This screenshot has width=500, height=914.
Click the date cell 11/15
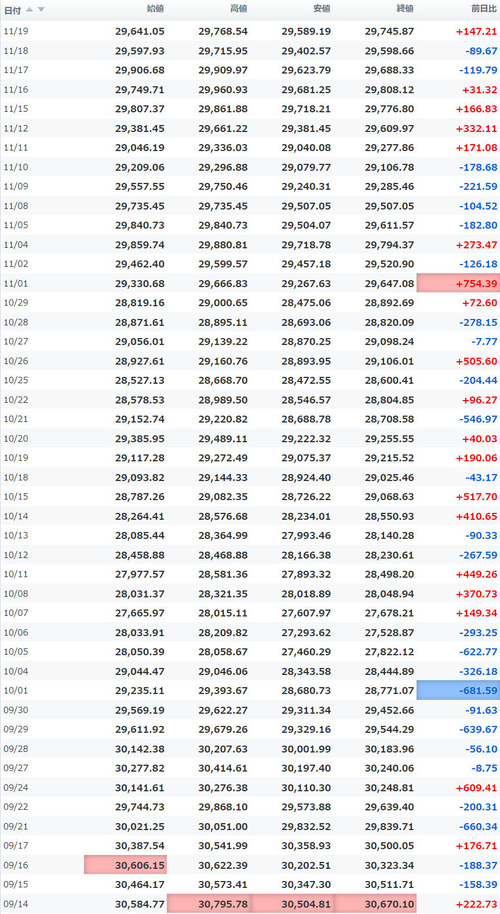pos(16,109)
